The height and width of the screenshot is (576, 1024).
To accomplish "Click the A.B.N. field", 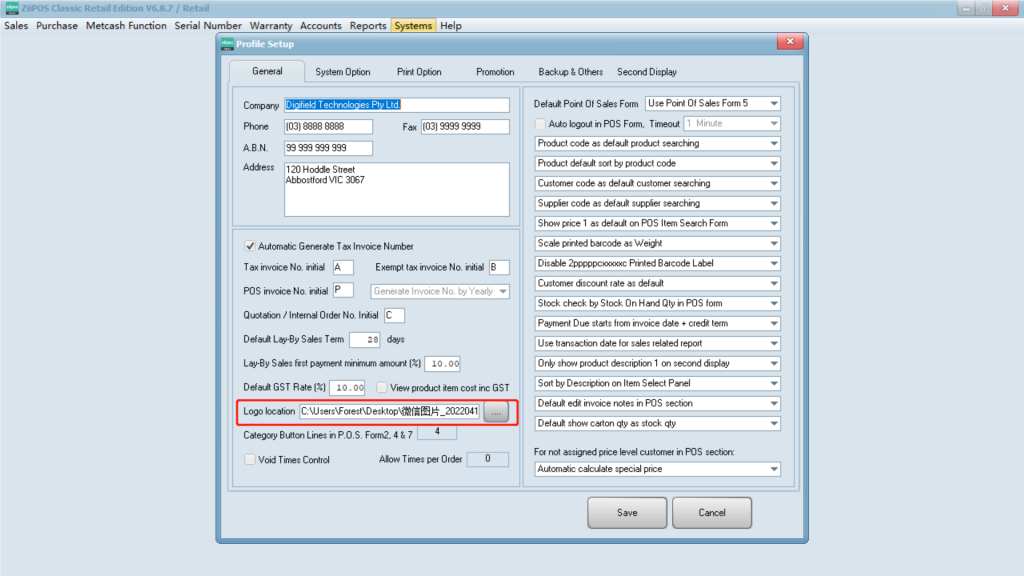I will [x=328, y=148].
